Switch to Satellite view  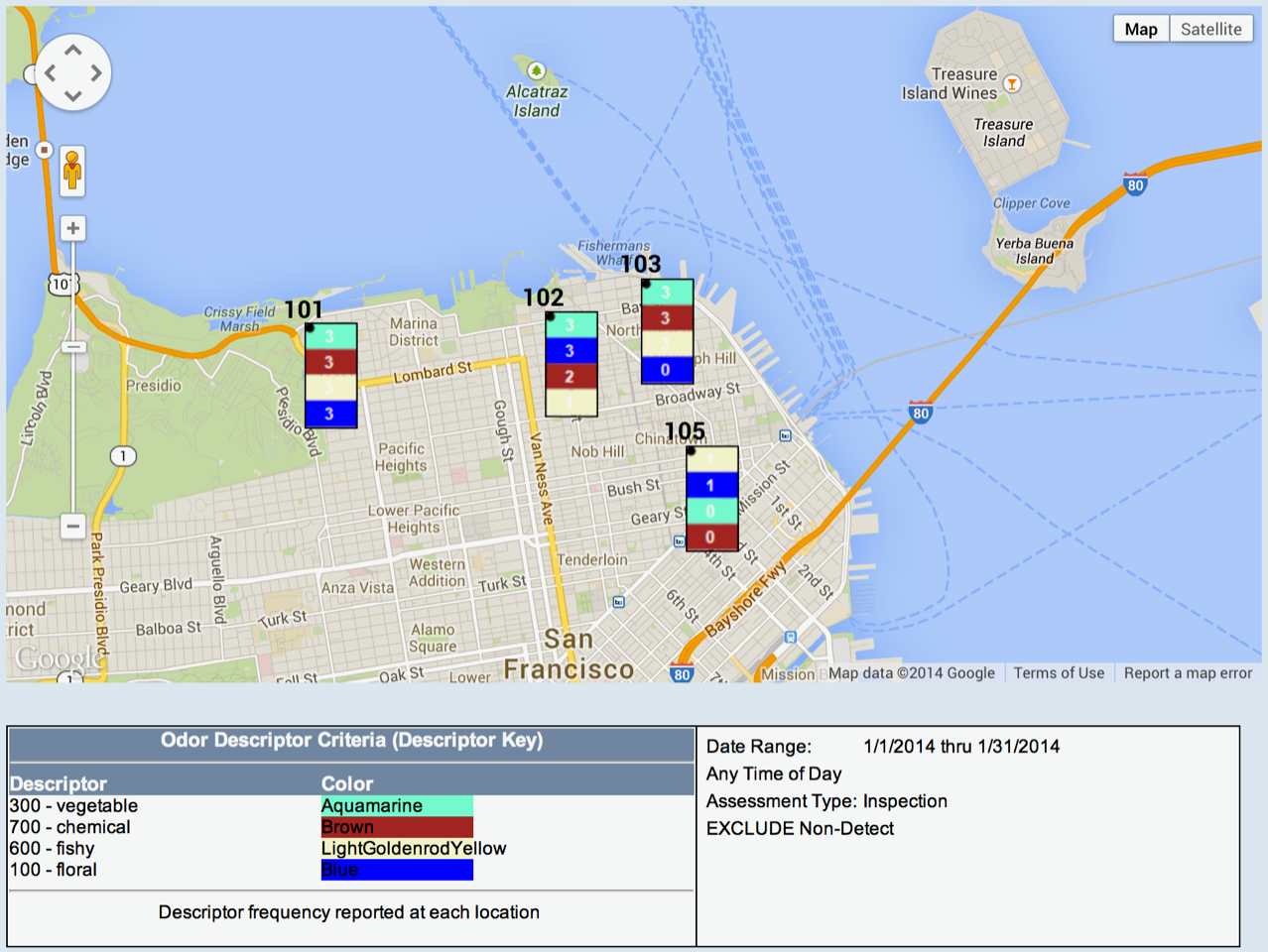1210,29
